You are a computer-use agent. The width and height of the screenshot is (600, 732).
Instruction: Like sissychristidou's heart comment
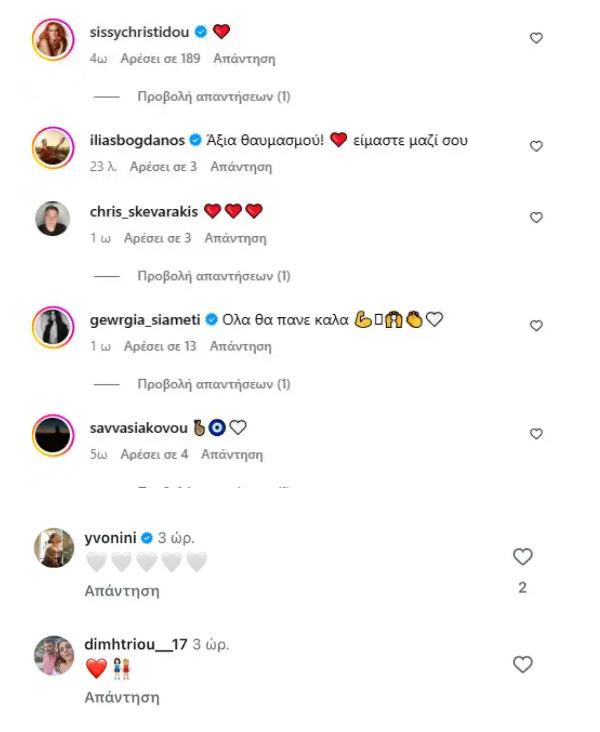(x=536, y=38)
